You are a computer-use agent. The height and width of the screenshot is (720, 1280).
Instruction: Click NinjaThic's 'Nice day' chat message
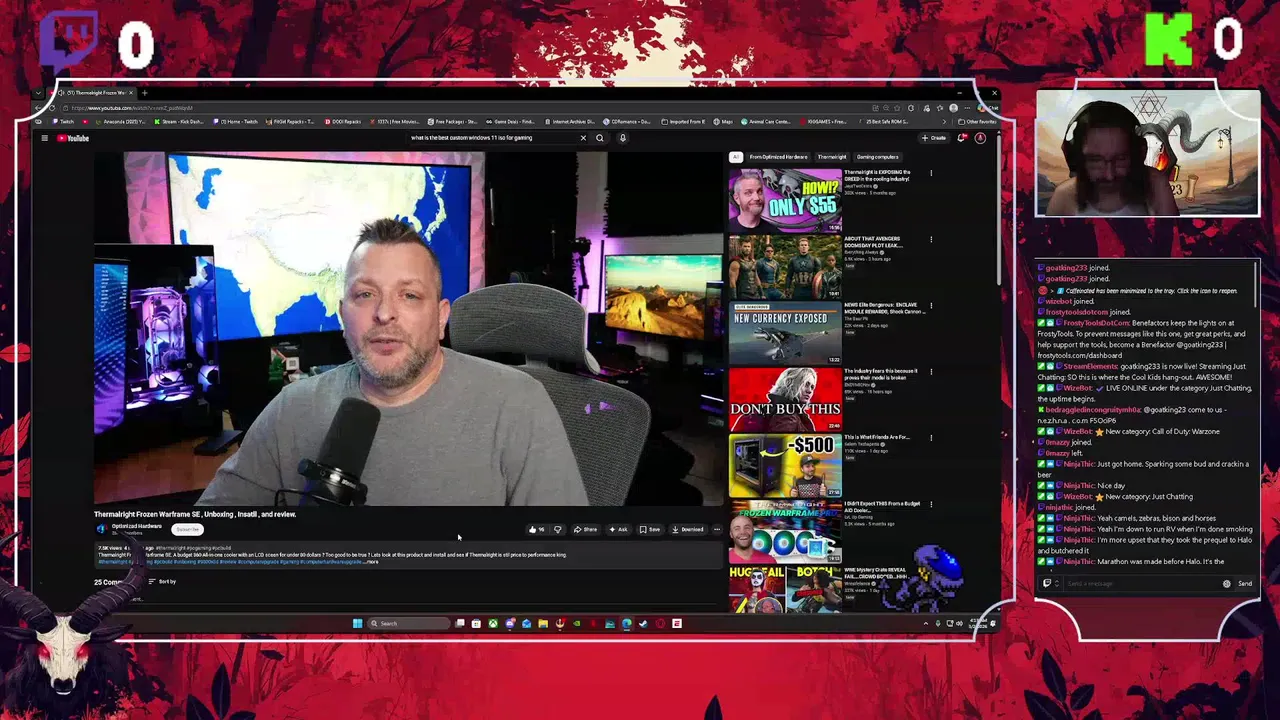(1111, 486)
